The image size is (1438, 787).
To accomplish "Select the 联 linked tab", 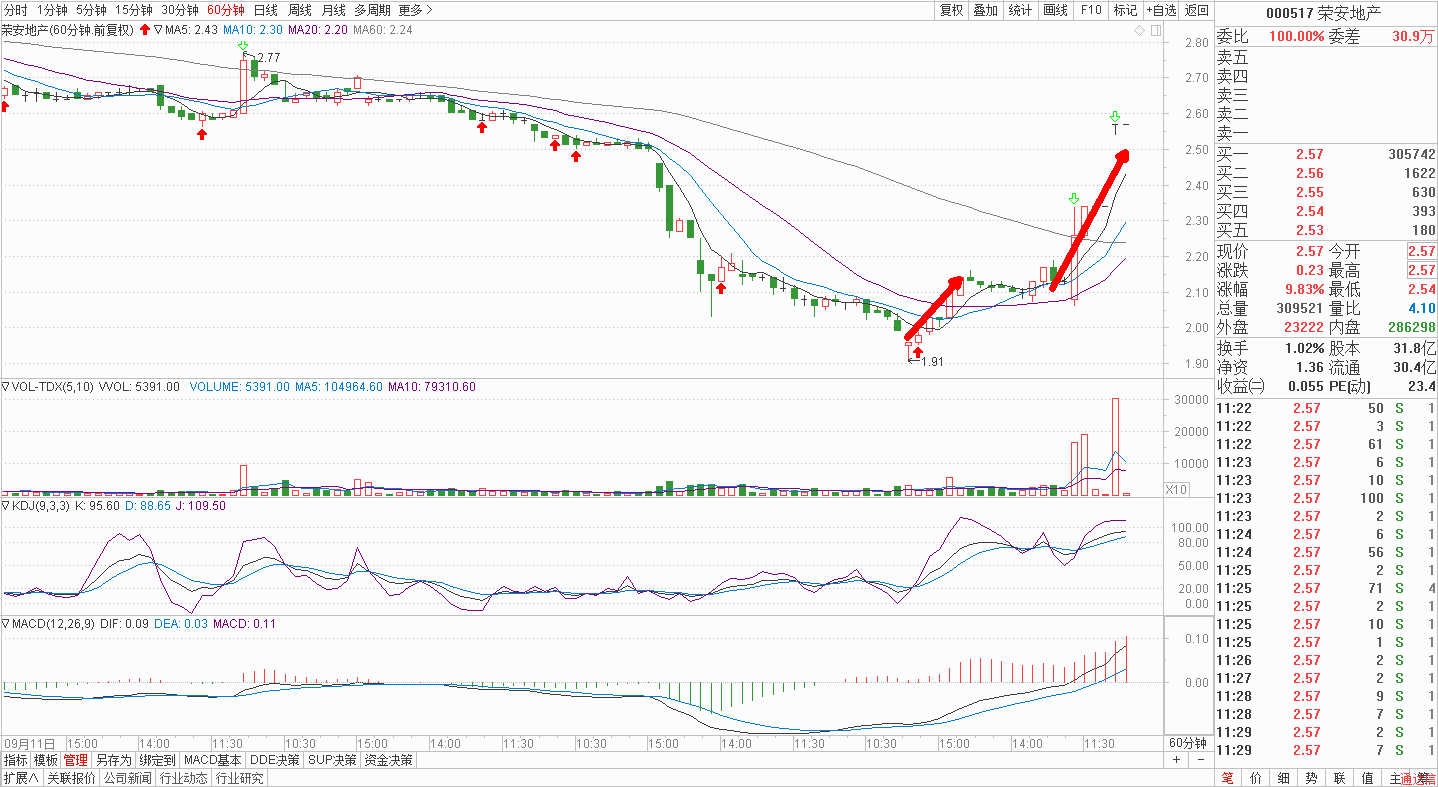I will point(1339,778).
